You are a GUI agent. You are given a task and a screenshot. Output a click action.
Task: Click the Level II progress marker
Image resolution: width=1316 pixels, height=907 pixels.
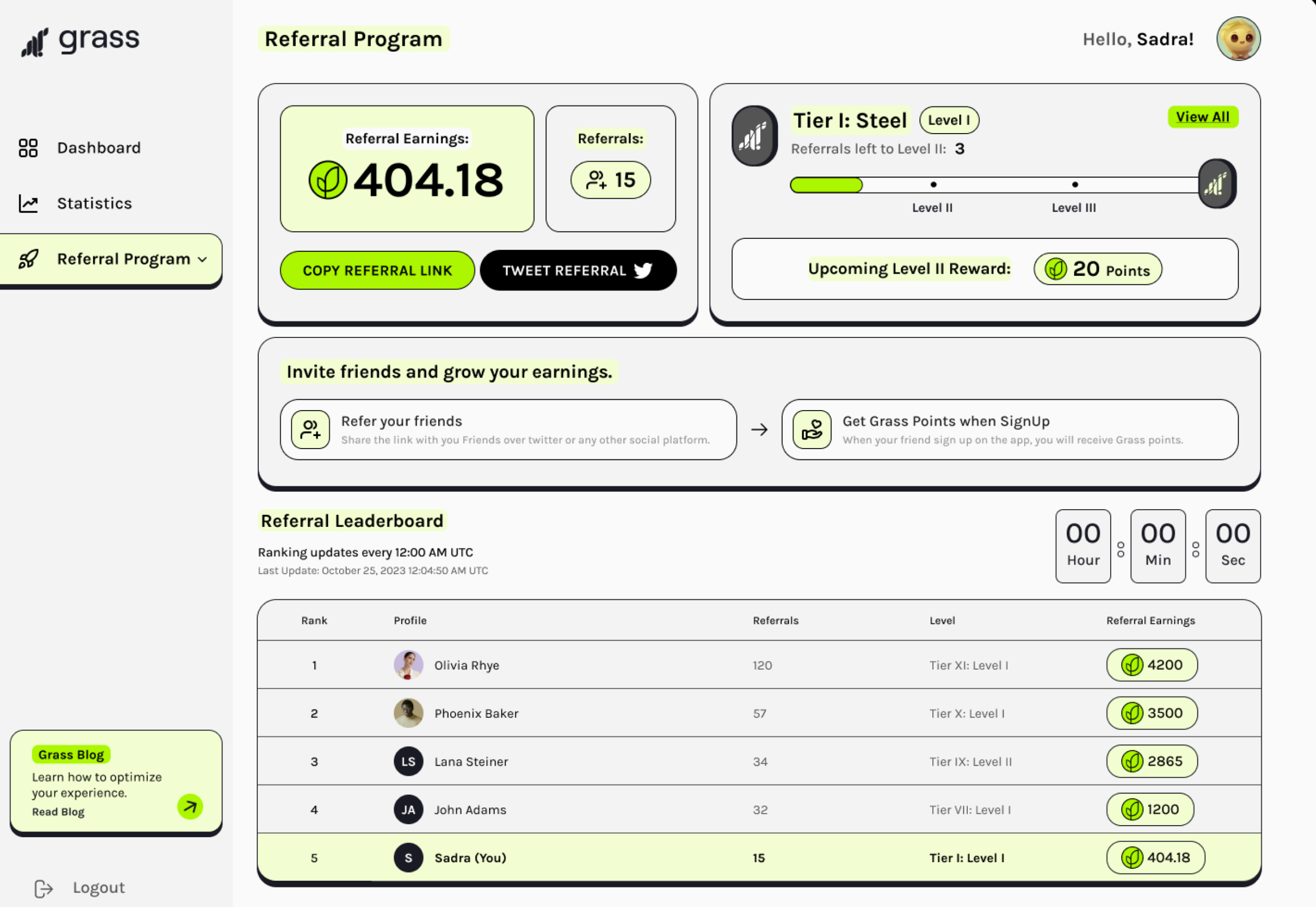click(x=933, y=185)
